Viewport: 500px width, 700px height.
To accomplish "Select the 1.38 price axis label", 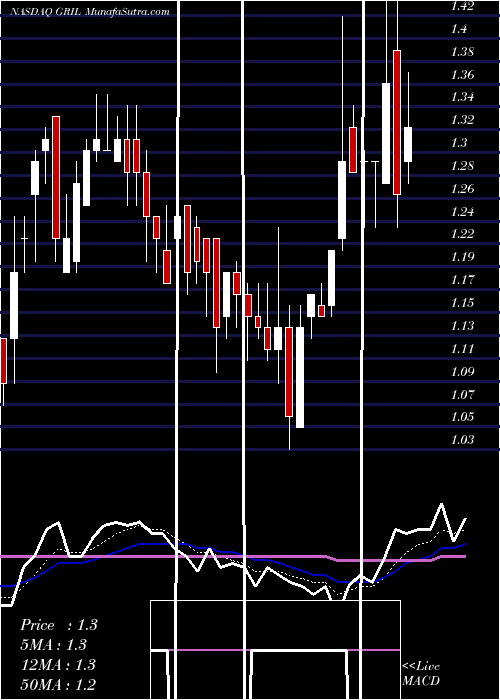I will coord(462,51).
